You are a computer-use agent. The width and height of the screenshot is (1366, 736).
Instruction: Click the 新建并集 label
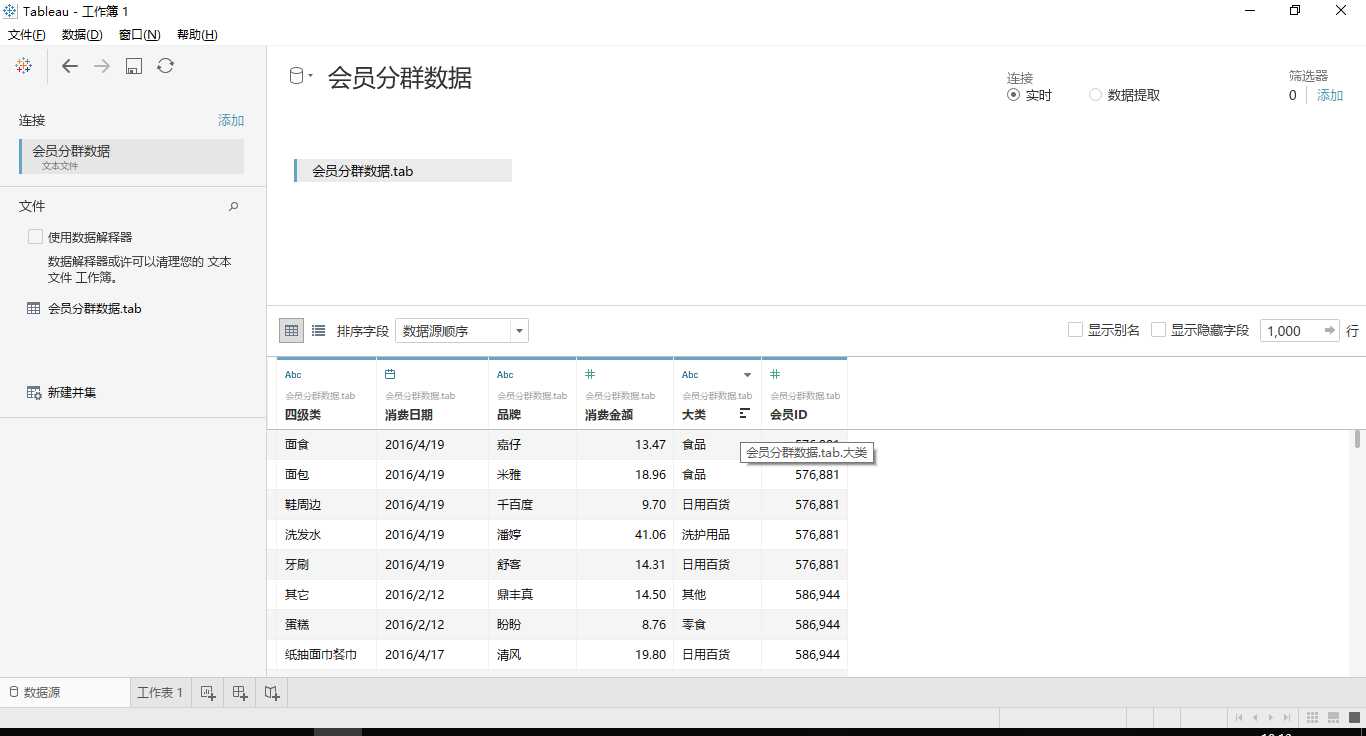(72, 393)
